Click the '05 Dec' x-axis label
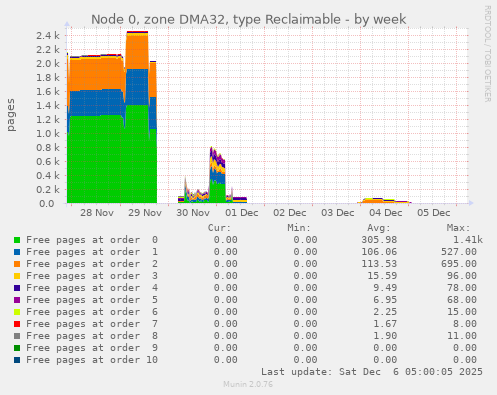 tap(434, 213)
